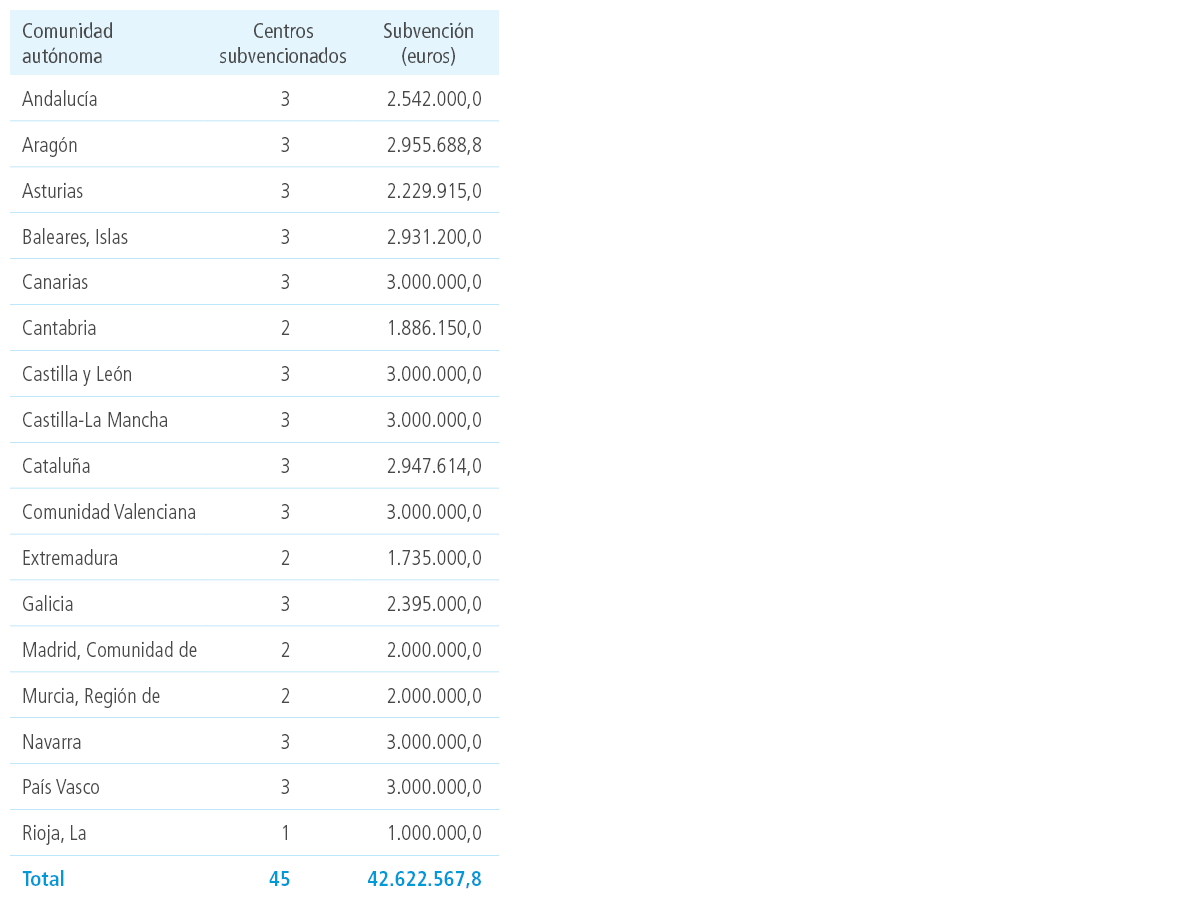Click the Subvención (euros) column header

click(x=428, y=44)
